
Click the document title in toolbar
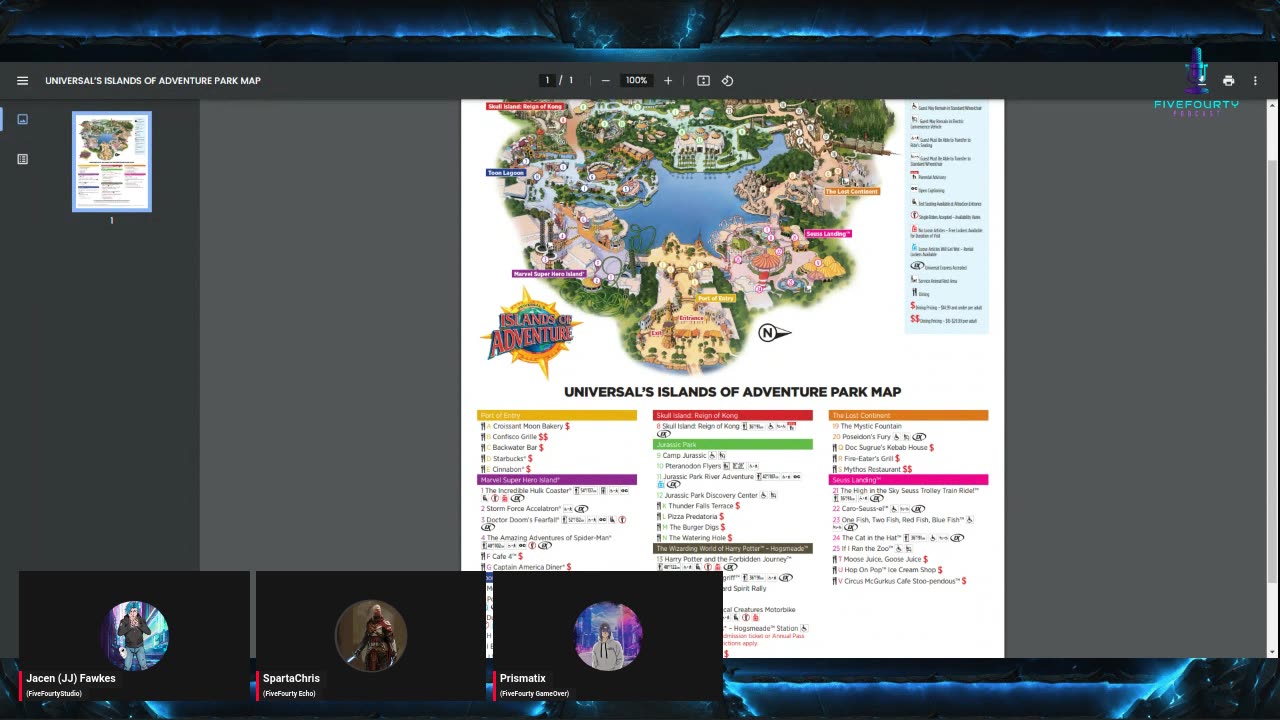pyautogui.click(x=153, y=81)
